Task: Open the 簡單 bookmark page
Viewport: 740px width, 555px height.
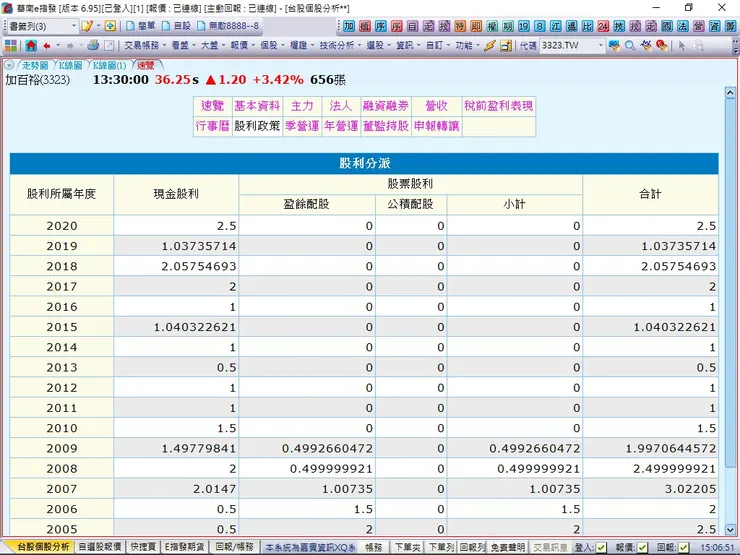Action: 141,26
